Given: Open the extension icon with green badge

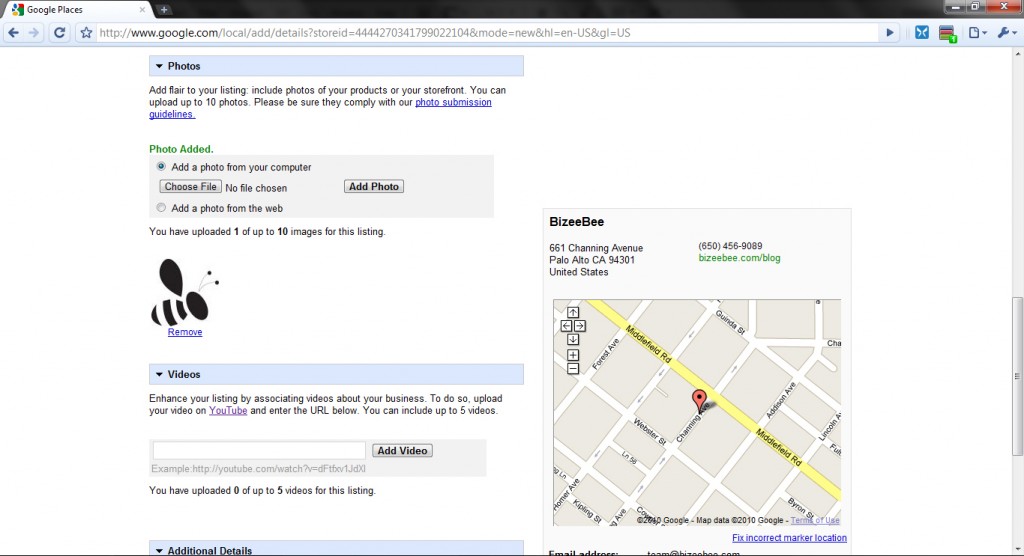Looking at the screenshot, I should [x=948, y=33].
